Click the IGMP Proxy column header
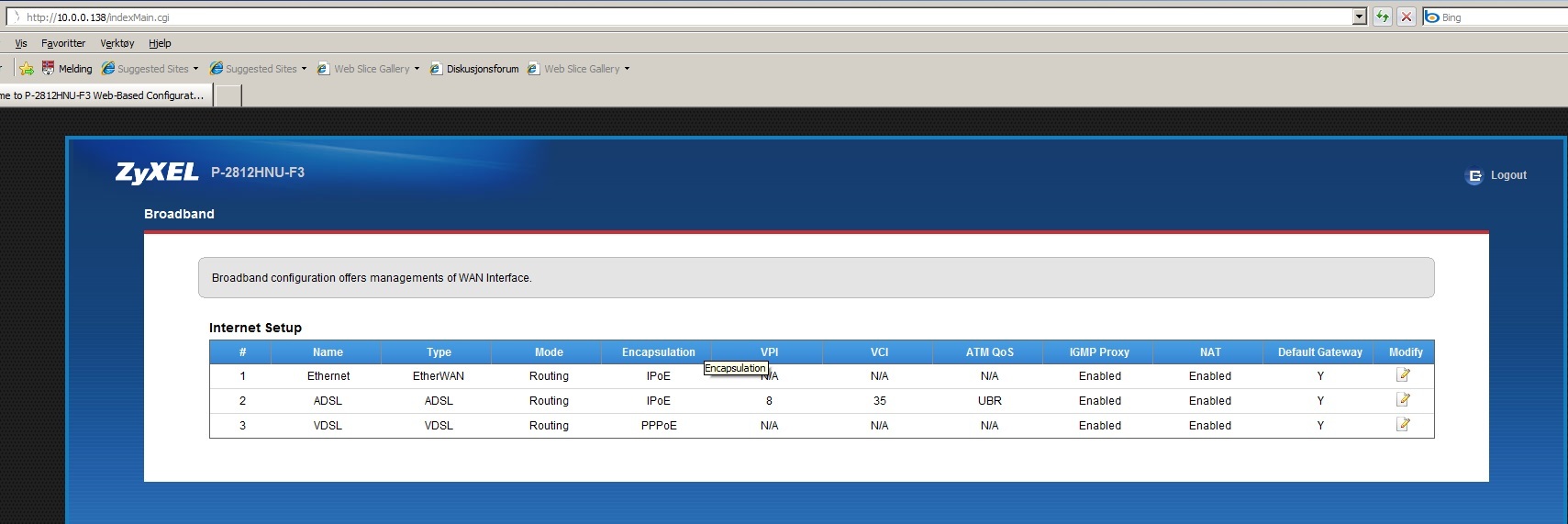 coord(1099,352)
